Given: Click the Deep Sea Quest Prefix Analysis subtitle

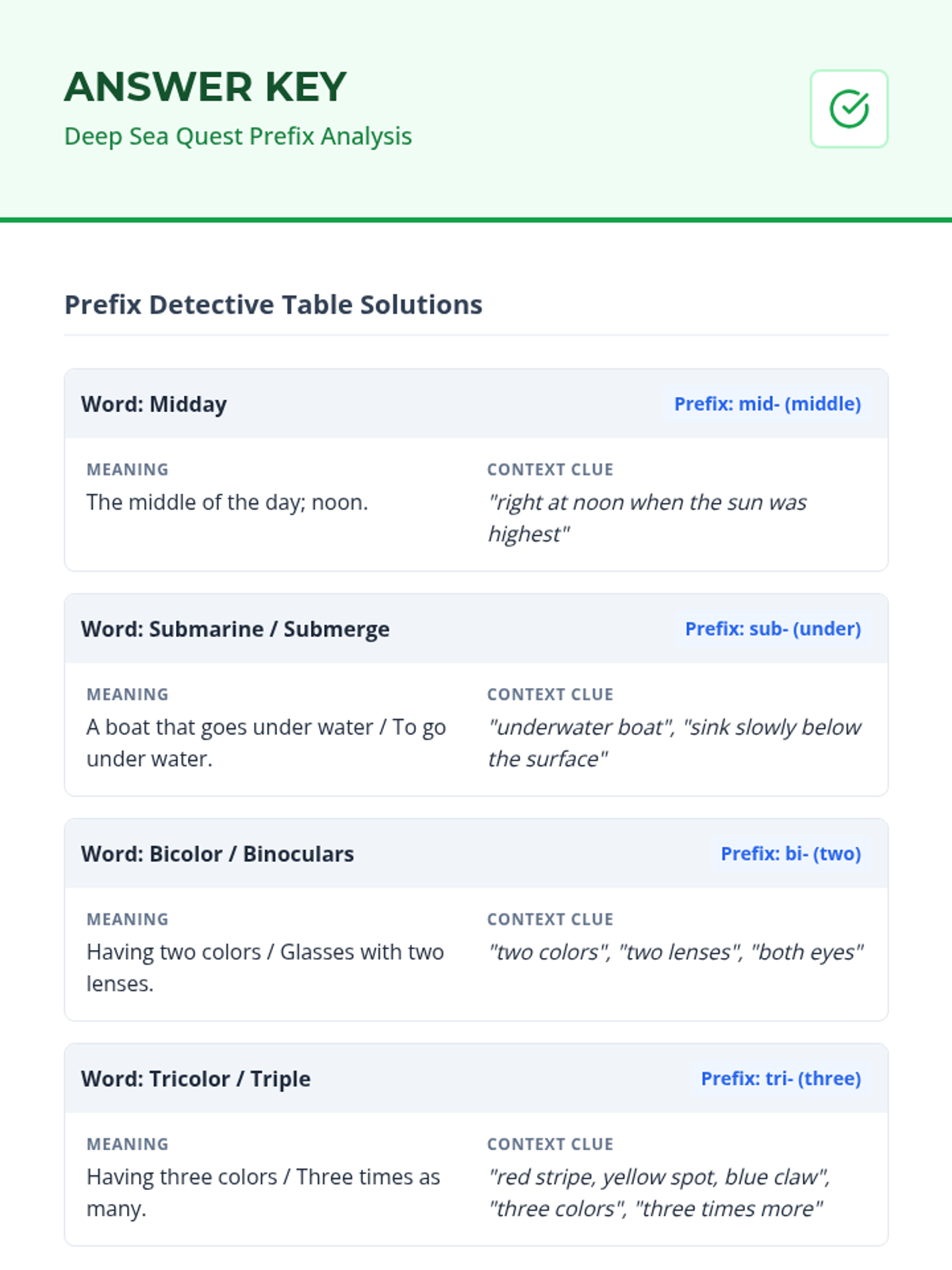Looking at the screenshot, I should point(238,137).
